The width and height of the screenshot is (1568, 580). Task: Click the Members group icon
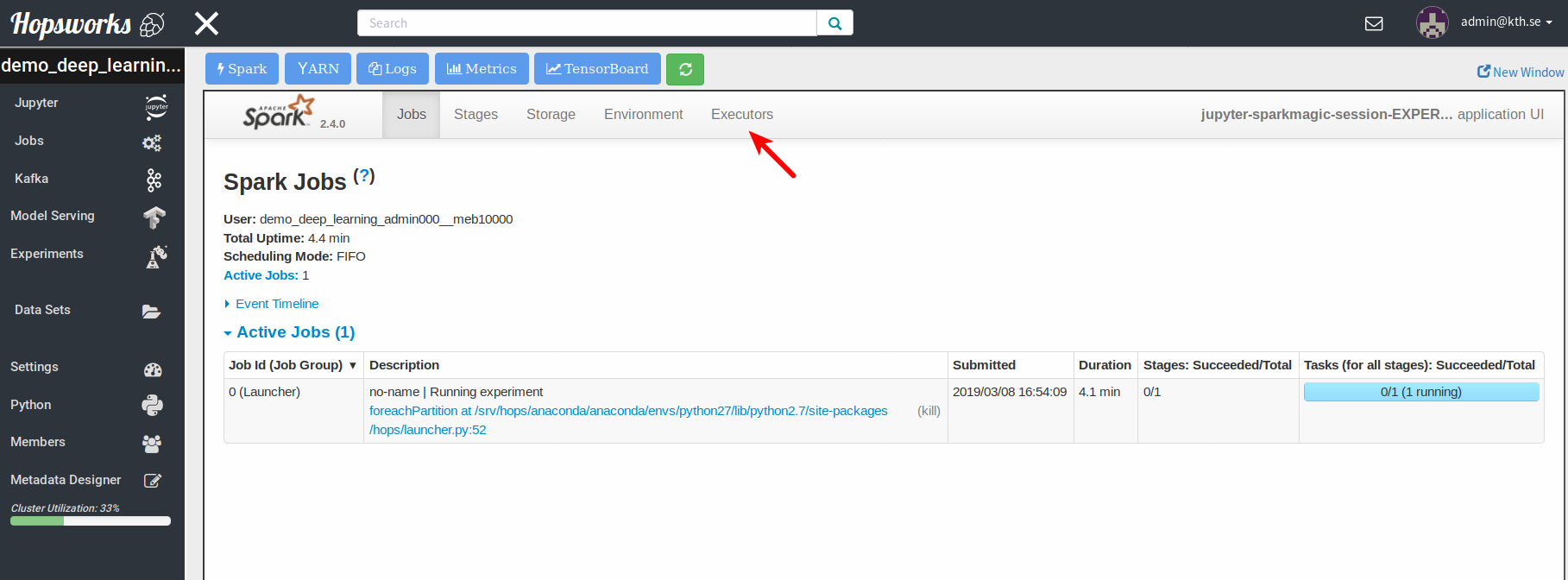coord(152,444)
